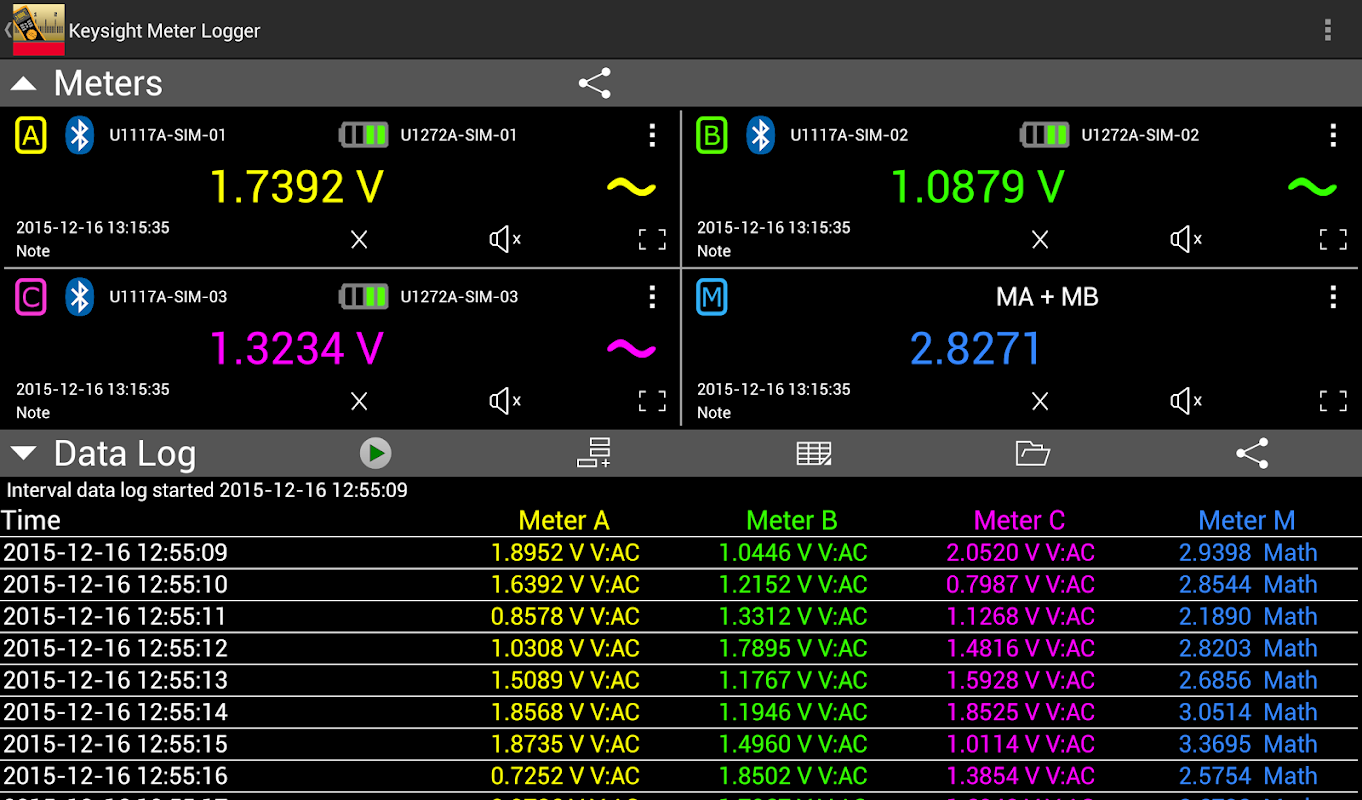Screen dimensions: 1362x800
Task: Start logging with the green play button
Action: pos(376,453)
